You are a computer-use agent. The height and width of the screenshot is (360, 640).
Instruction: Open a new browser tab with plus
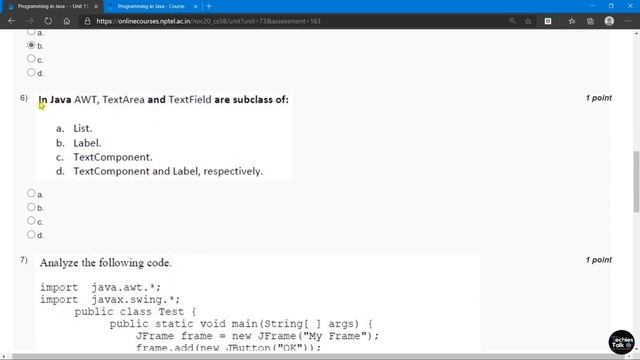(209, 6)
